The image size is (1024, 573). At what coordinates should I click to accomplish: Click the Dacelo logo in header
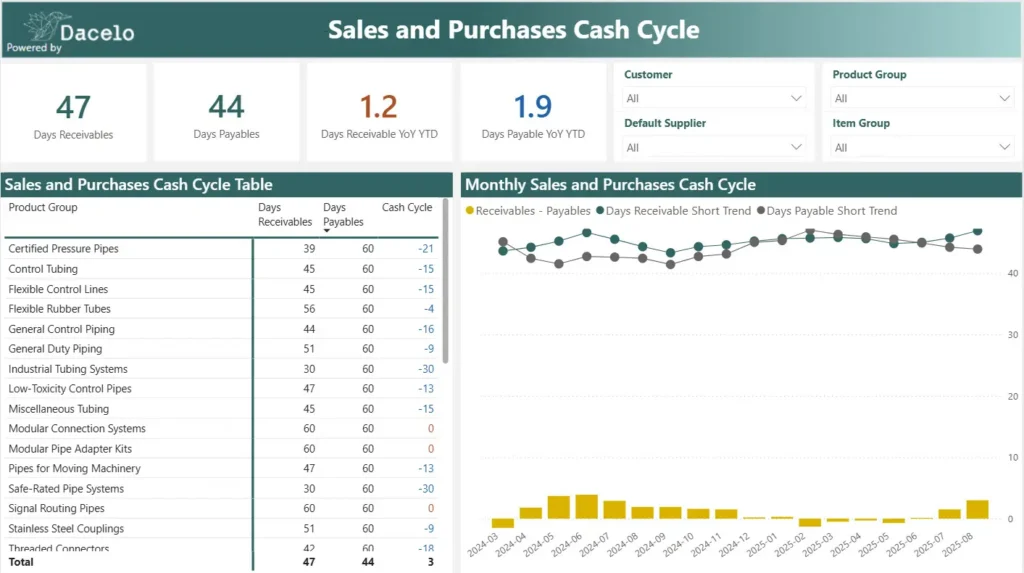pyautogui.click(x=70, y=31)
